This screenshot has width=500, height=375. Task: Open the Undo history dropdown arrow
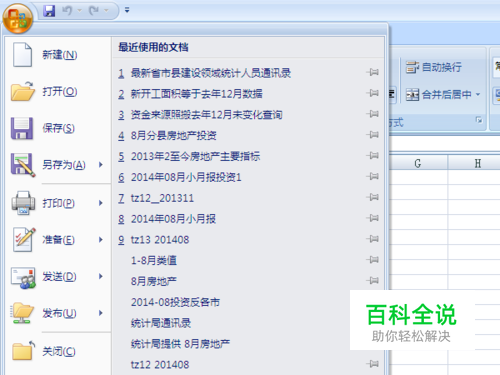coord(79,11)
